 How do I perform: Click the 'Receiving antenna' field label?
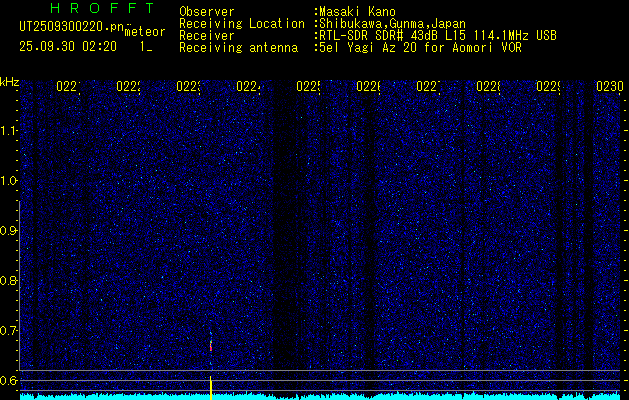238,48
